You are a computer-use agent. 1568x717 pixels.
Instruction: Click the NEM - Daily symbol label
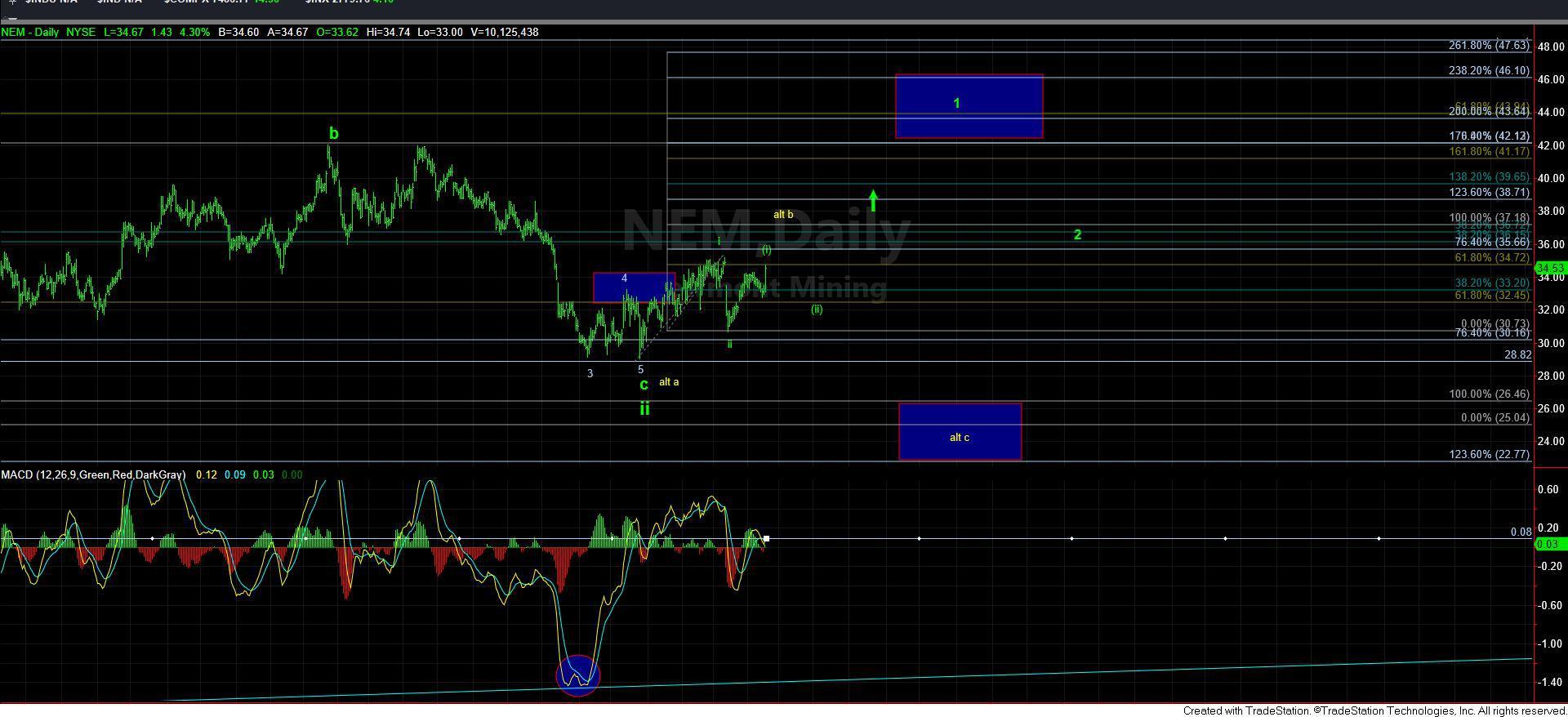pos(29,33)
